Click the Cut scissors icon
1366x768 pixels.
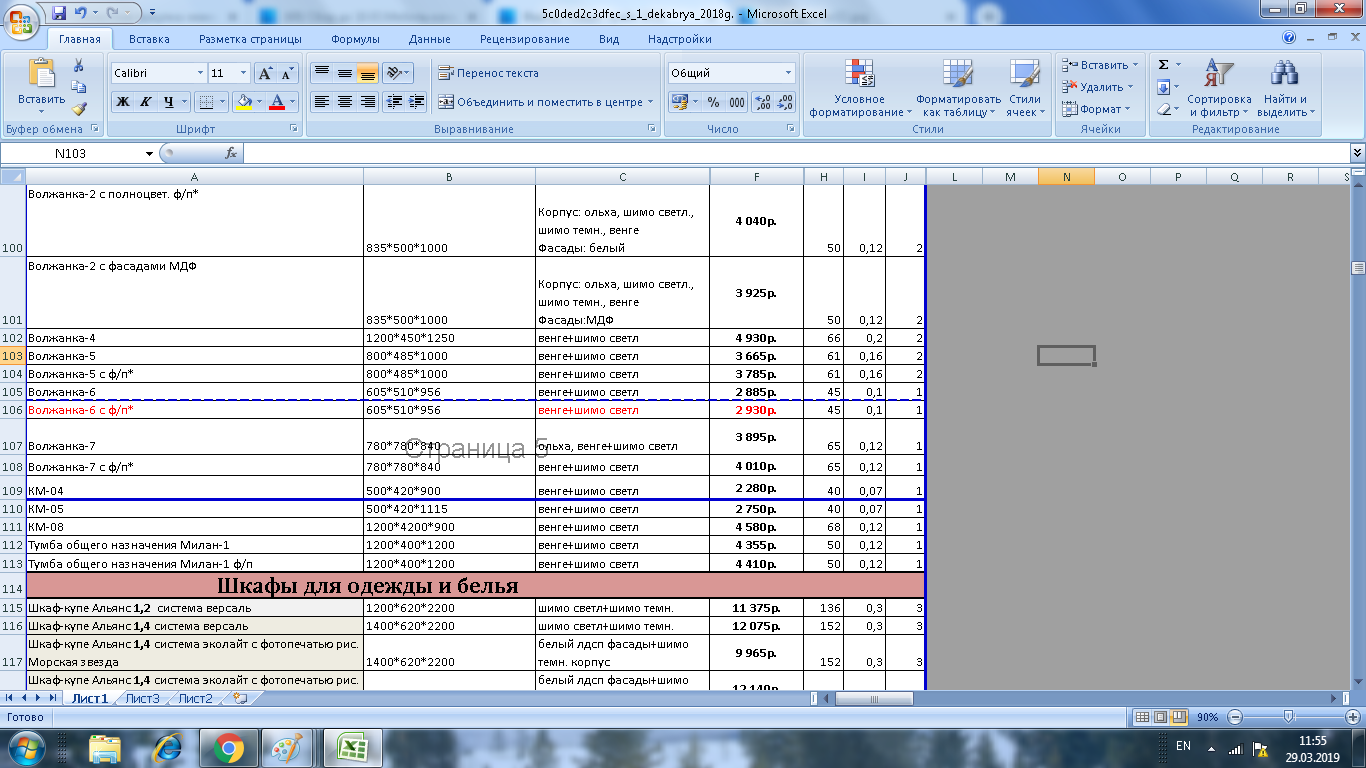tap(79, 66)
